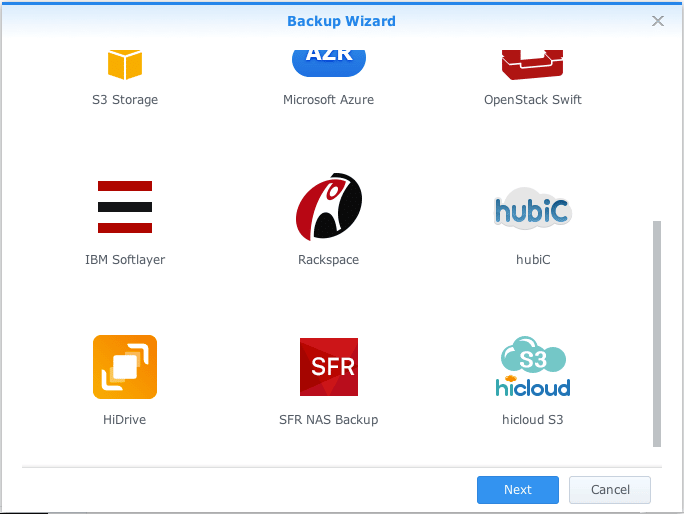Select the S3 Storage icon
The image size is (684, 514).
(x=125, y=62)
